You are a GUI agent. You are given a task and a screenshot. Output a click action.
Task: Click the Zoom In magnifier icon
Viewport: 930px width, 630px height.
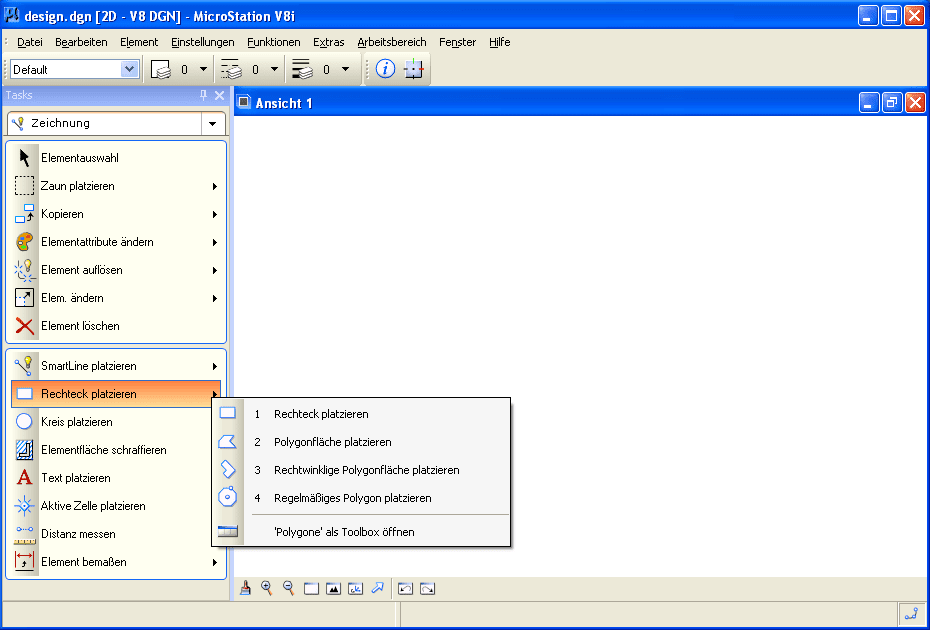(267, 589)
